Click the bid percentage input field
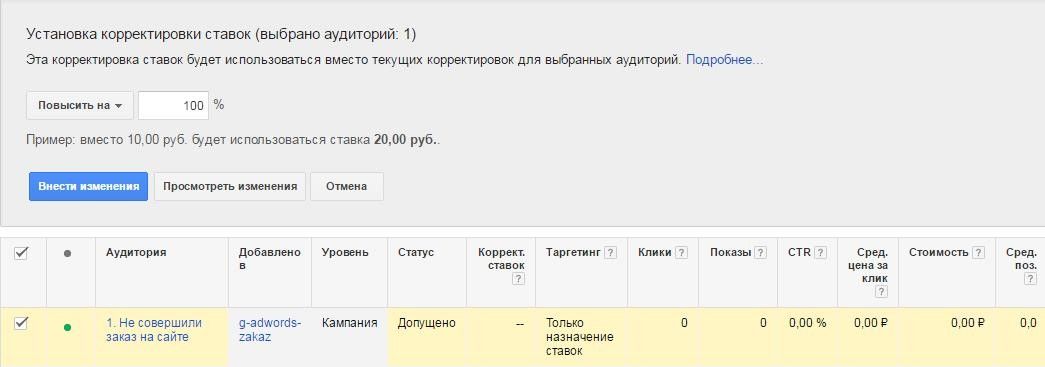This screenshot has height=367, width=1045. [x=173, y=105]
